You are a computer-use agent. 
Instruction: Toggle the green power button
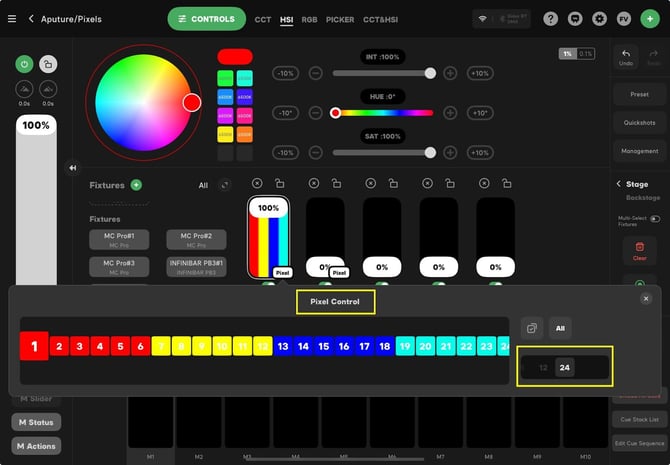(x=24, y=64)
